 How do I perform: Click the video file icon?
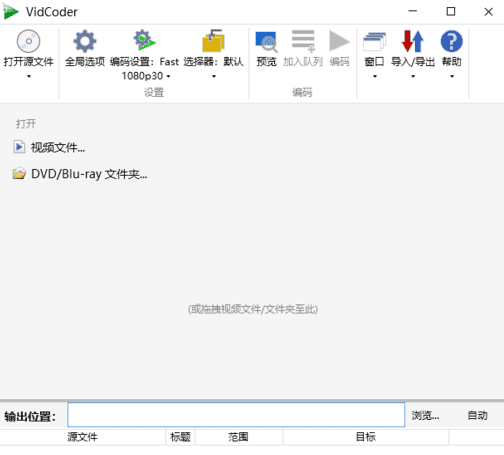tap(19, 147)
